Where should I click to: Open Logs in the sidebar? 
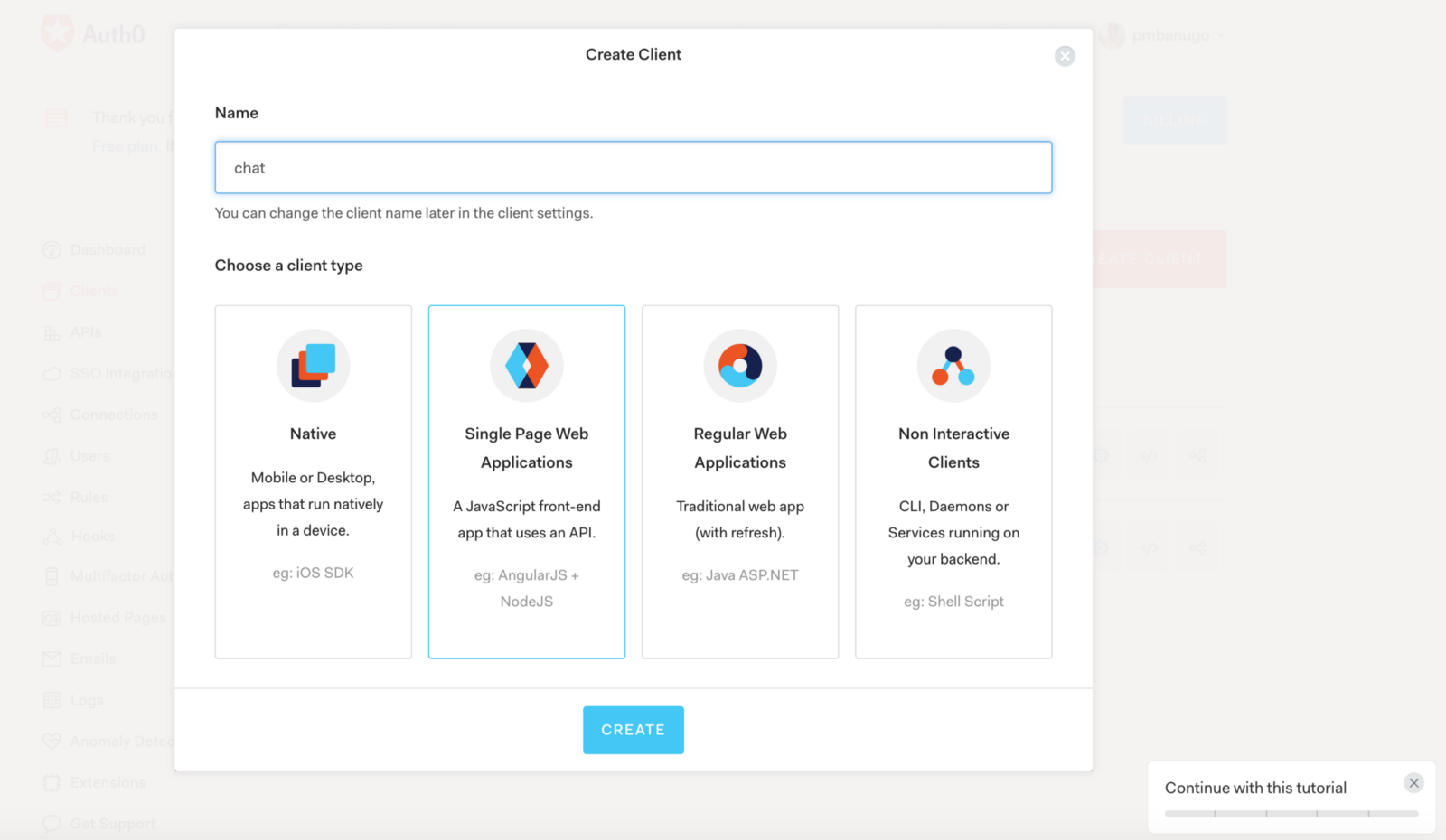(87, 700)
